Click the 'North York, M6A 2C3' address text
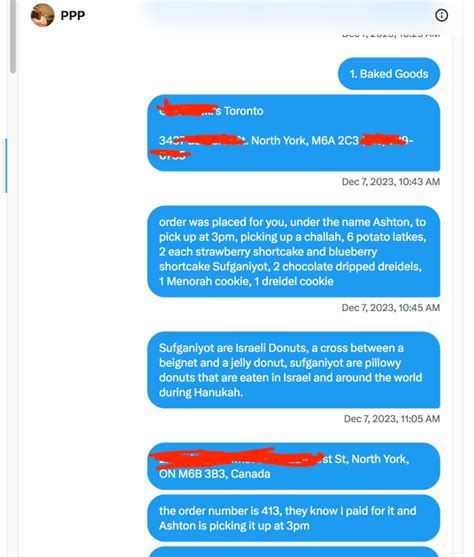The height and width of the screenshot is (557, 474). [305, 141]
